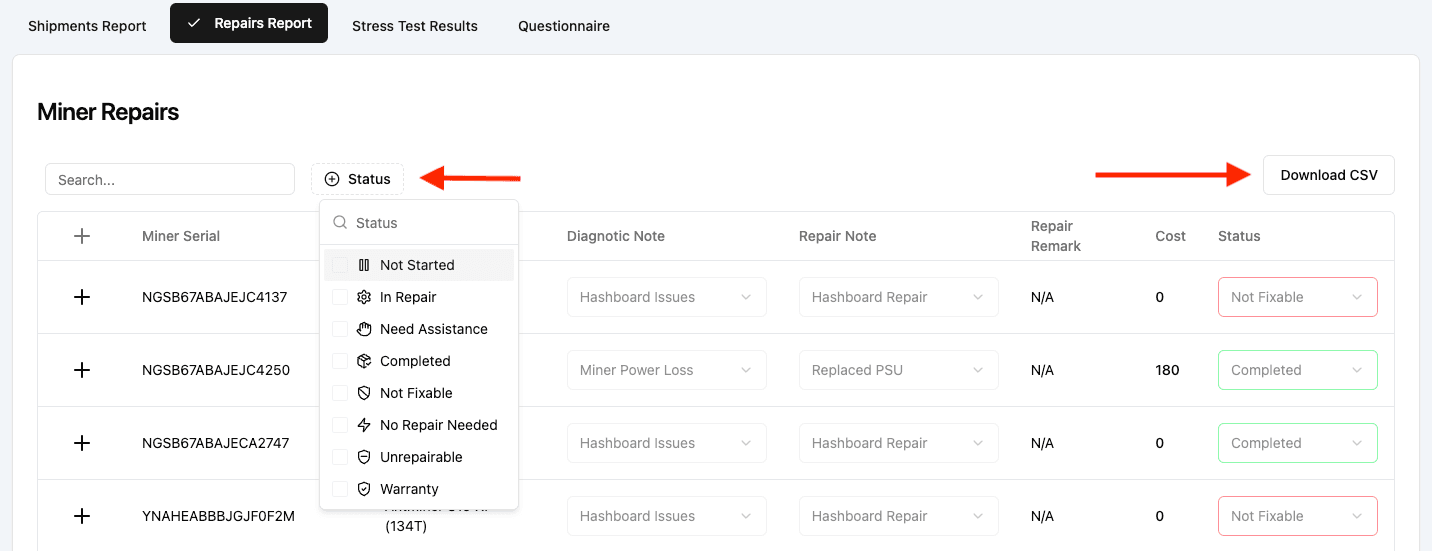
Task: Click the lightning bolt icon for No Repair Needed
Action: (x=364, y=425)
